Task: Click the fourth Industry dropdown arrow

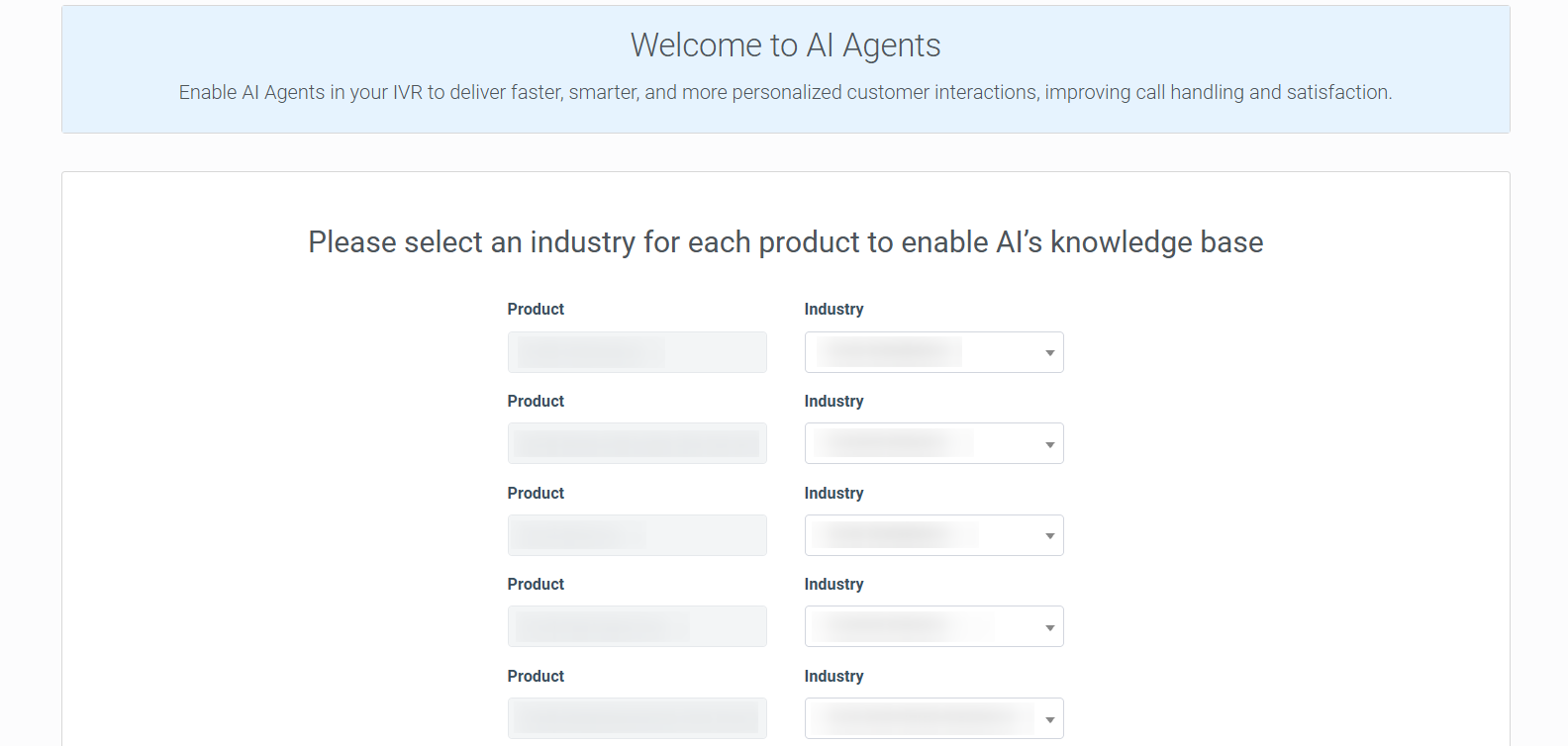Action: coord(1049,627)
